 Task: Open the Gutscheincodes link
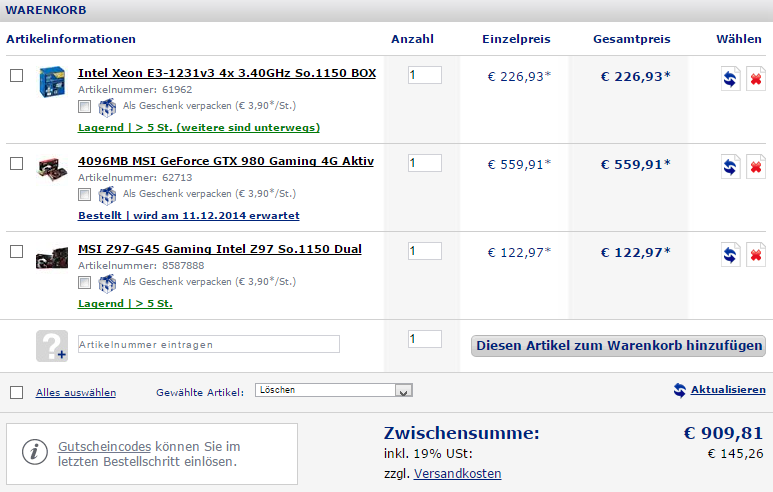(105, 446)
